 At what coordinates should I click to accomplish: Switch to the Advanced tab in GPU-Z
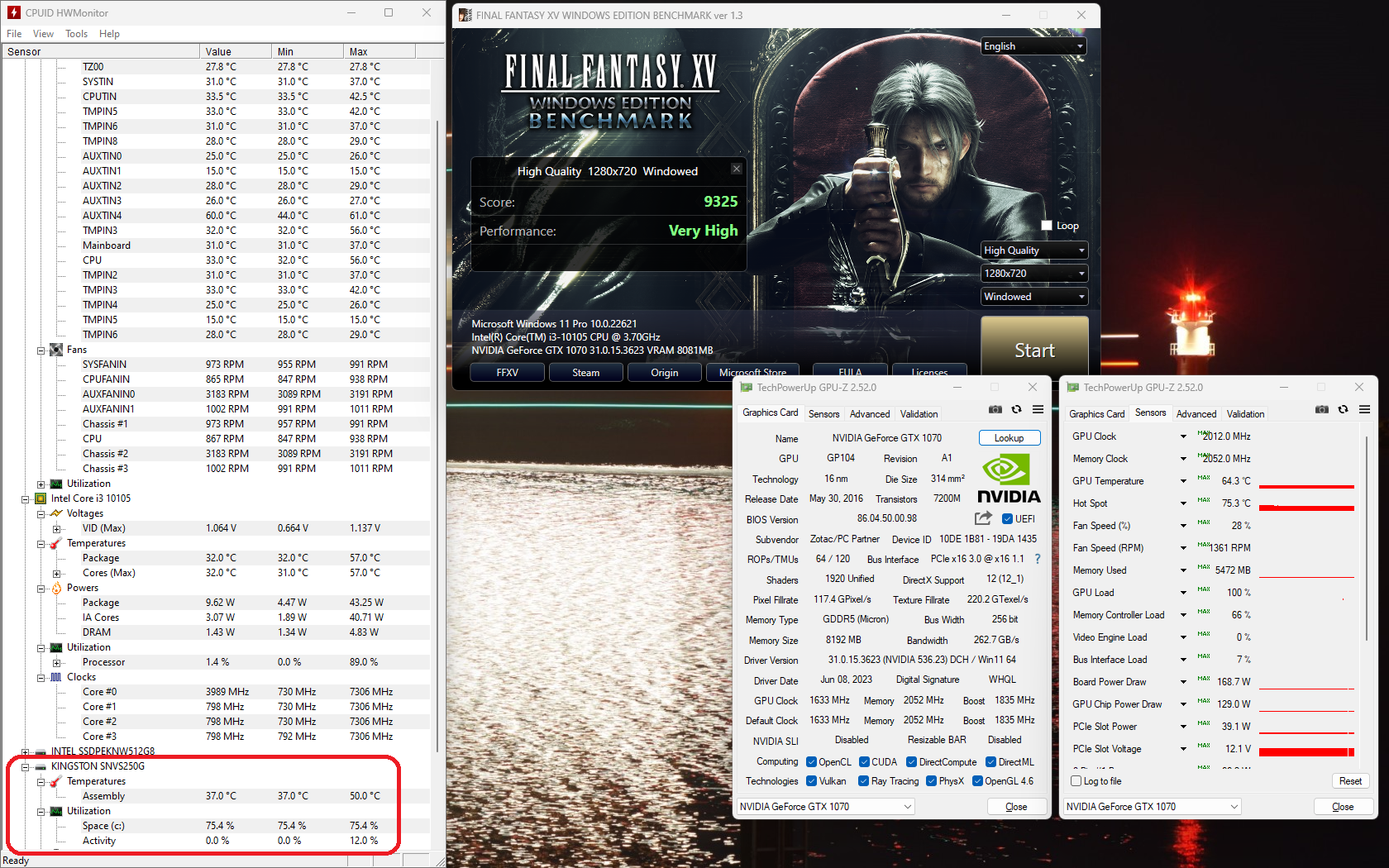[869, 413]
